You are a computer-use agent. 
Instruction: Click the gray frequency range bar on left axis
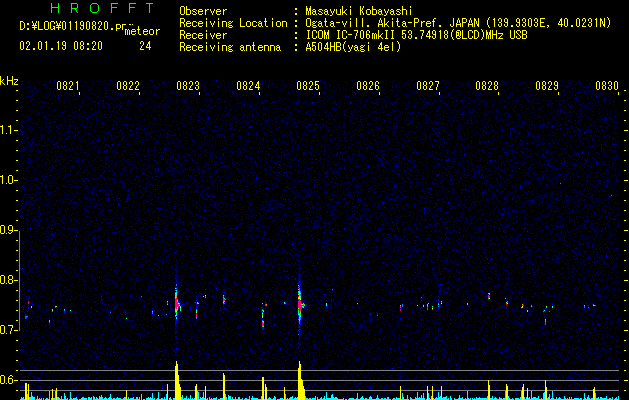tap(19, 280)
